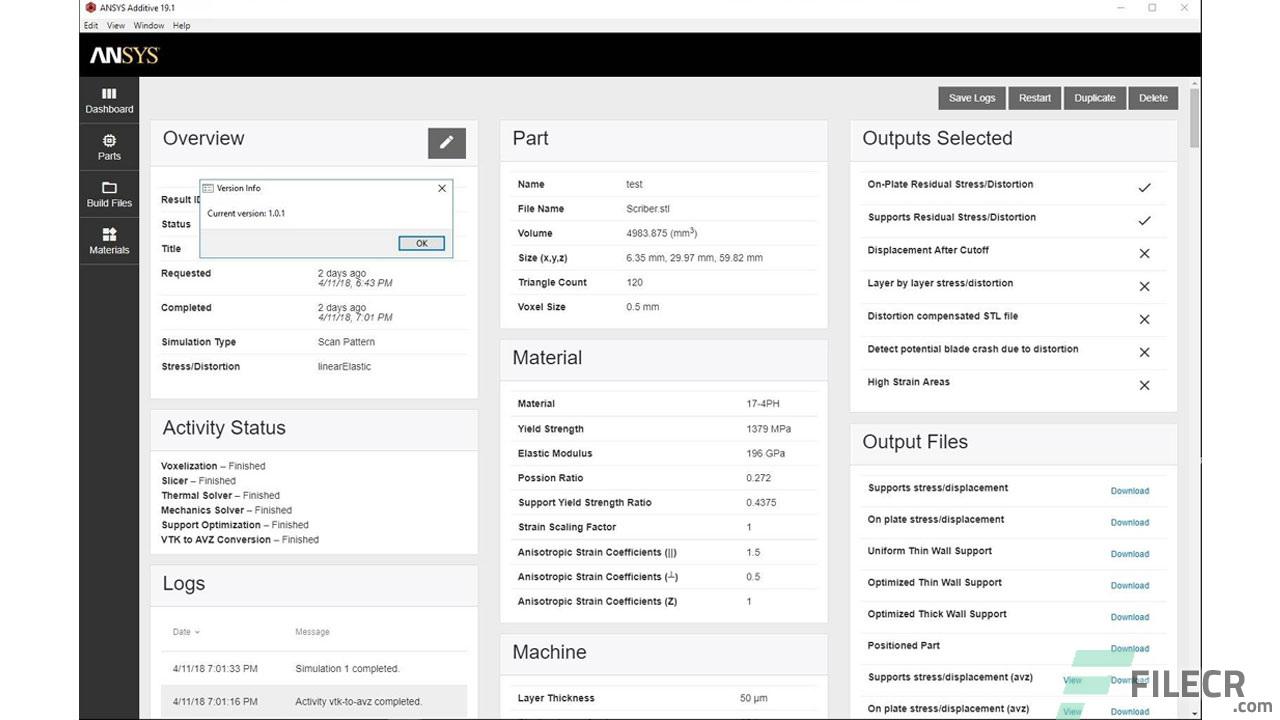Screen dimensions: 1280x720
Task: Click Yield Strength value '1379 MPa'
Action: pos(768,429)
